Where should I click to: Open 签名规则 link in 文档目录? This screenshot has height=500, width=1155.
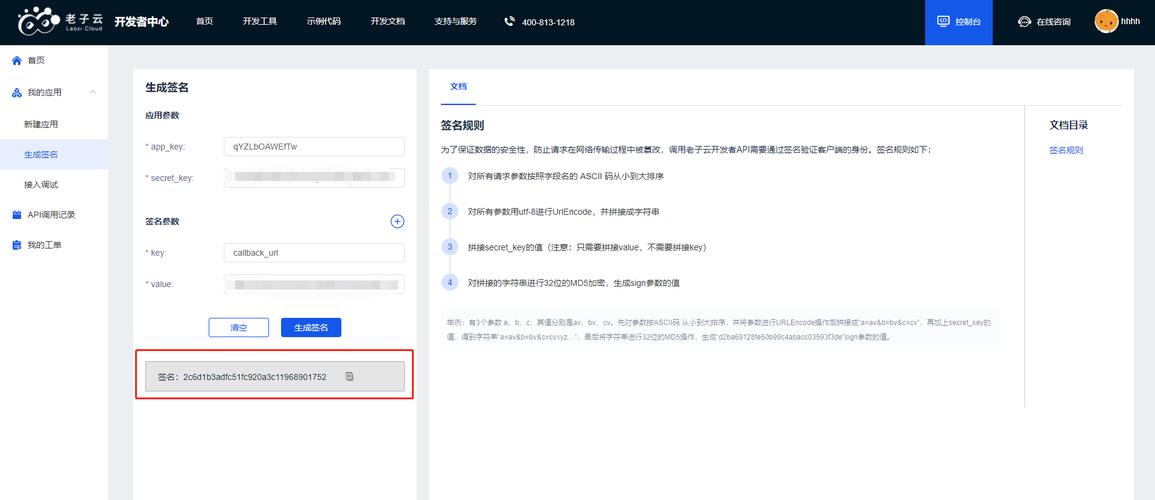click(1066, 150)
